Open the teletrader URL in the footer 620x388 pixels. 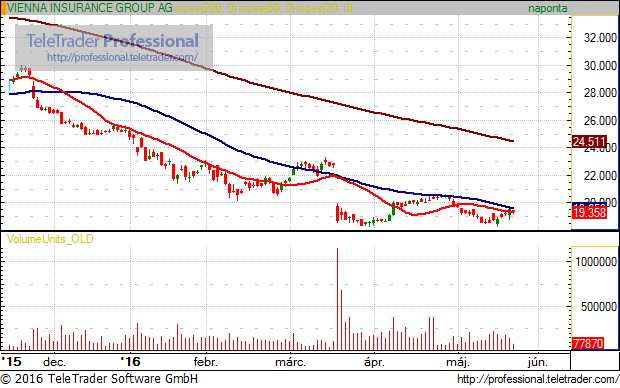click(x=538, y=379)
